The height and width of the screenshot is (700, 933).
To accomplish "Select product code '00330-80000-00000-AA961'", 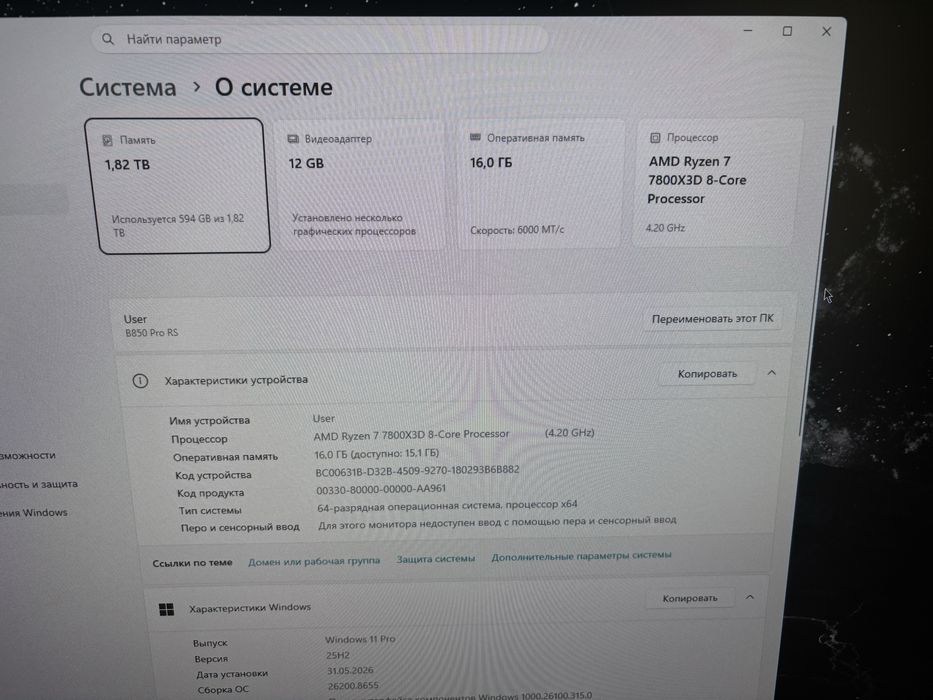I will coord(381,489).
